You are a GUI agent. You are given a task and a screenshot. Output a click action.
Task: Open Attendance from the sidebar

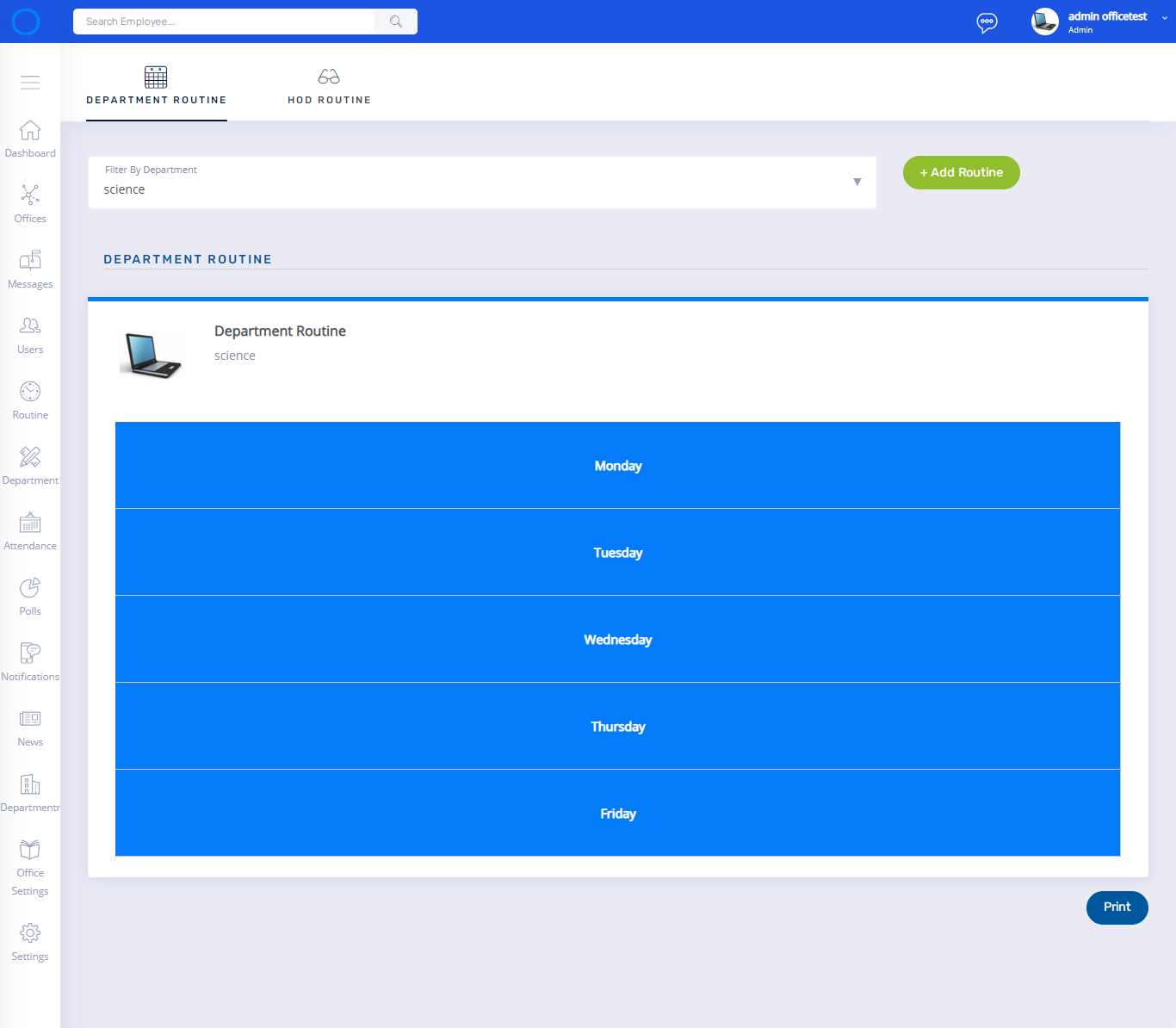pos(30,523)
